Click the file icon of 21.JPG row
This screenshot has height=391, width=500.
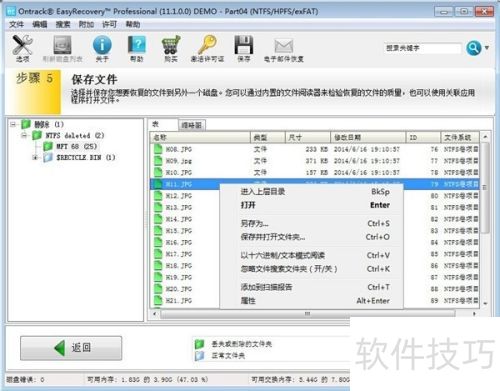point(158,301)
